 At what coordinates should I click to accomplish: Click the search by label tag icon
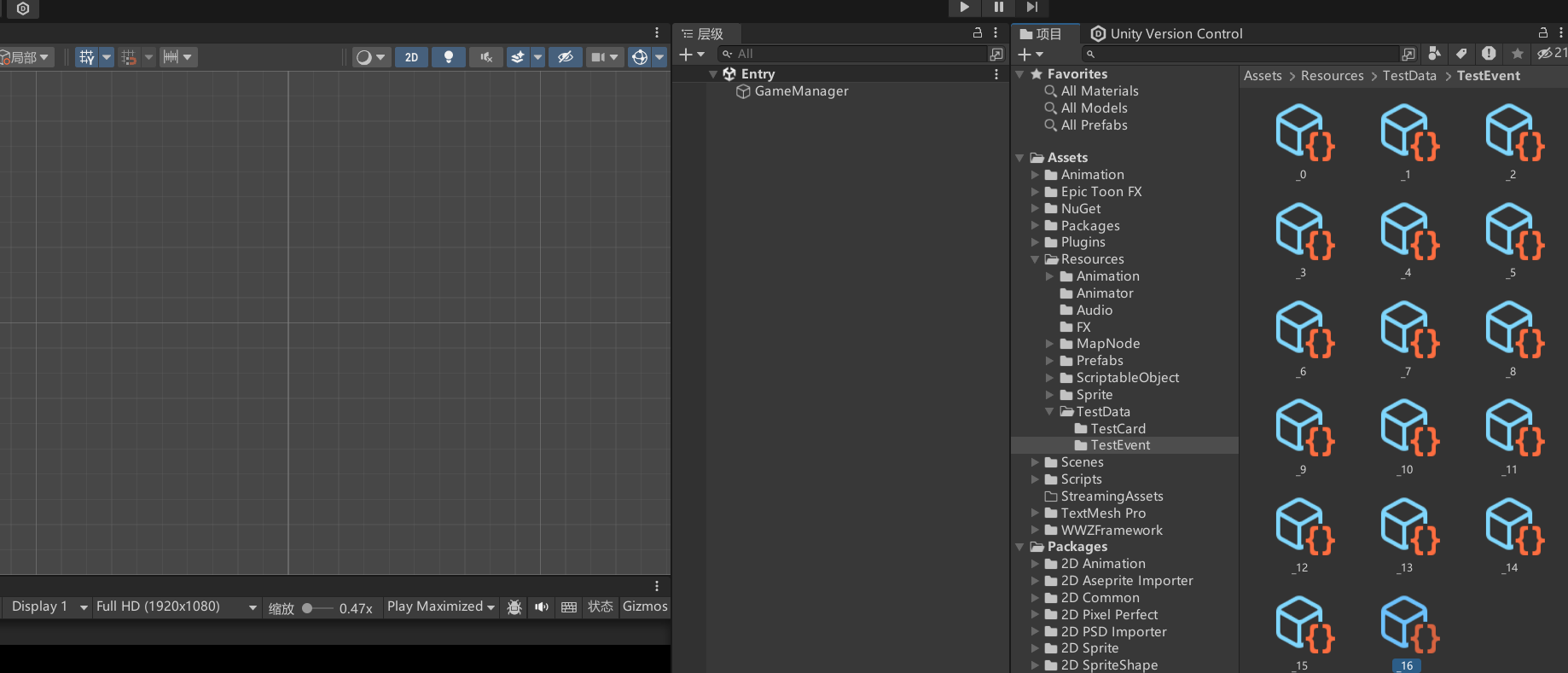[x=1461, y=54]
